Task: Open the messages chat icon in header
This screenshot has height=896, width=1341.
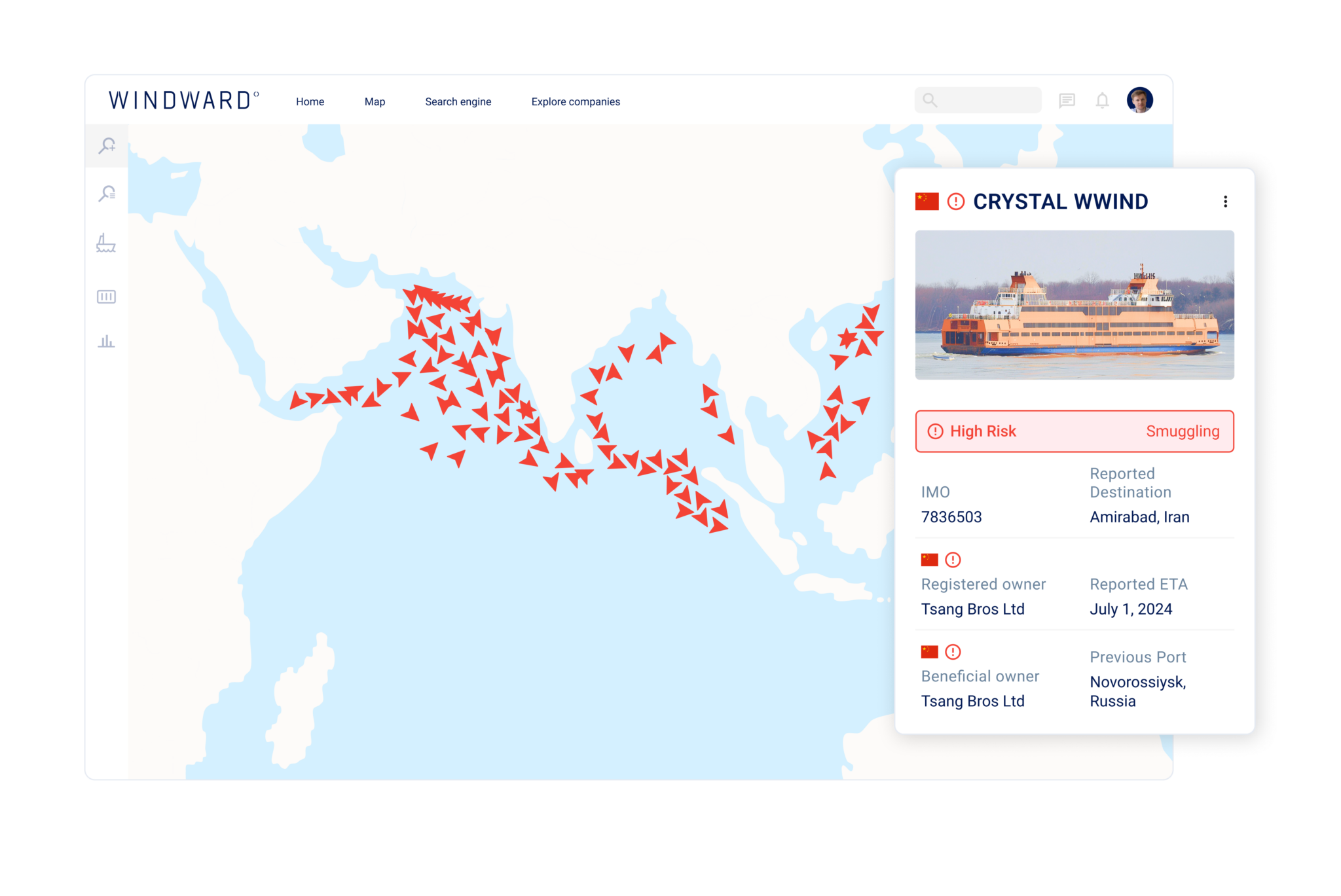Action: click(1067, 101)
